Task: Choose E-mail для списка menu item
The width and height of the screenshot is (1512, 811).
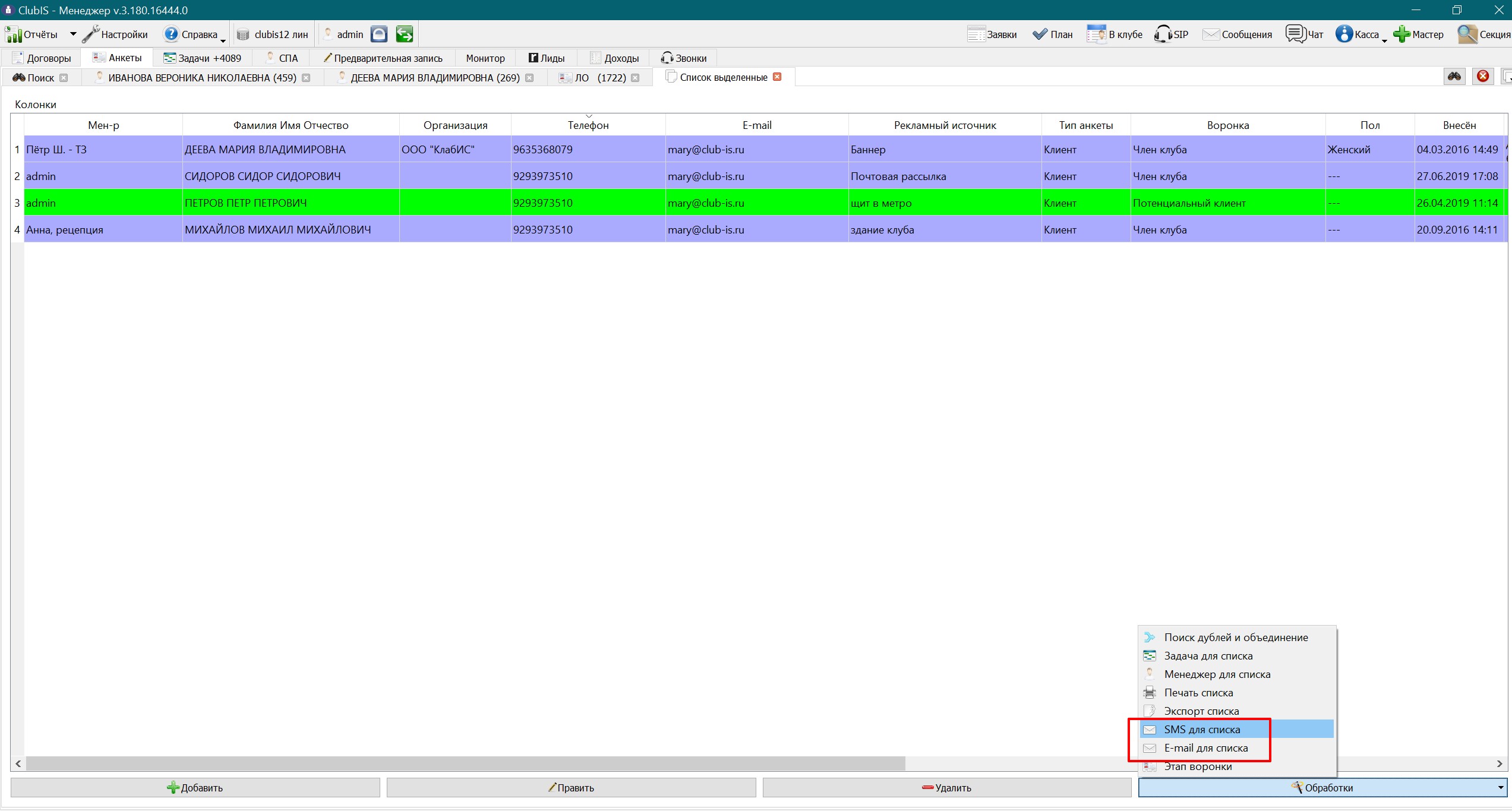Action: (x=1236, y=748)
